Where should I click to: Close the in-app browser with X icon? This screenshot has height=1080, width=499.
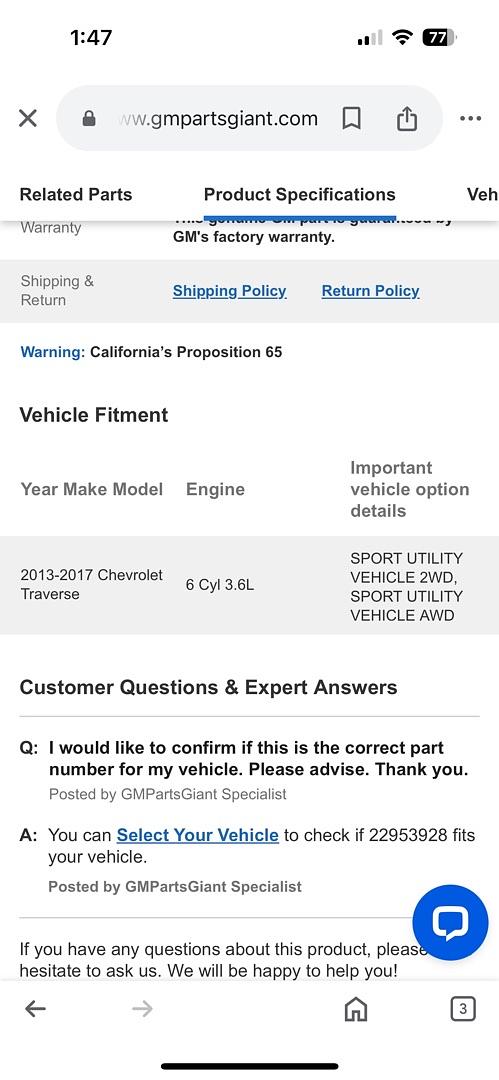(28, 118)
